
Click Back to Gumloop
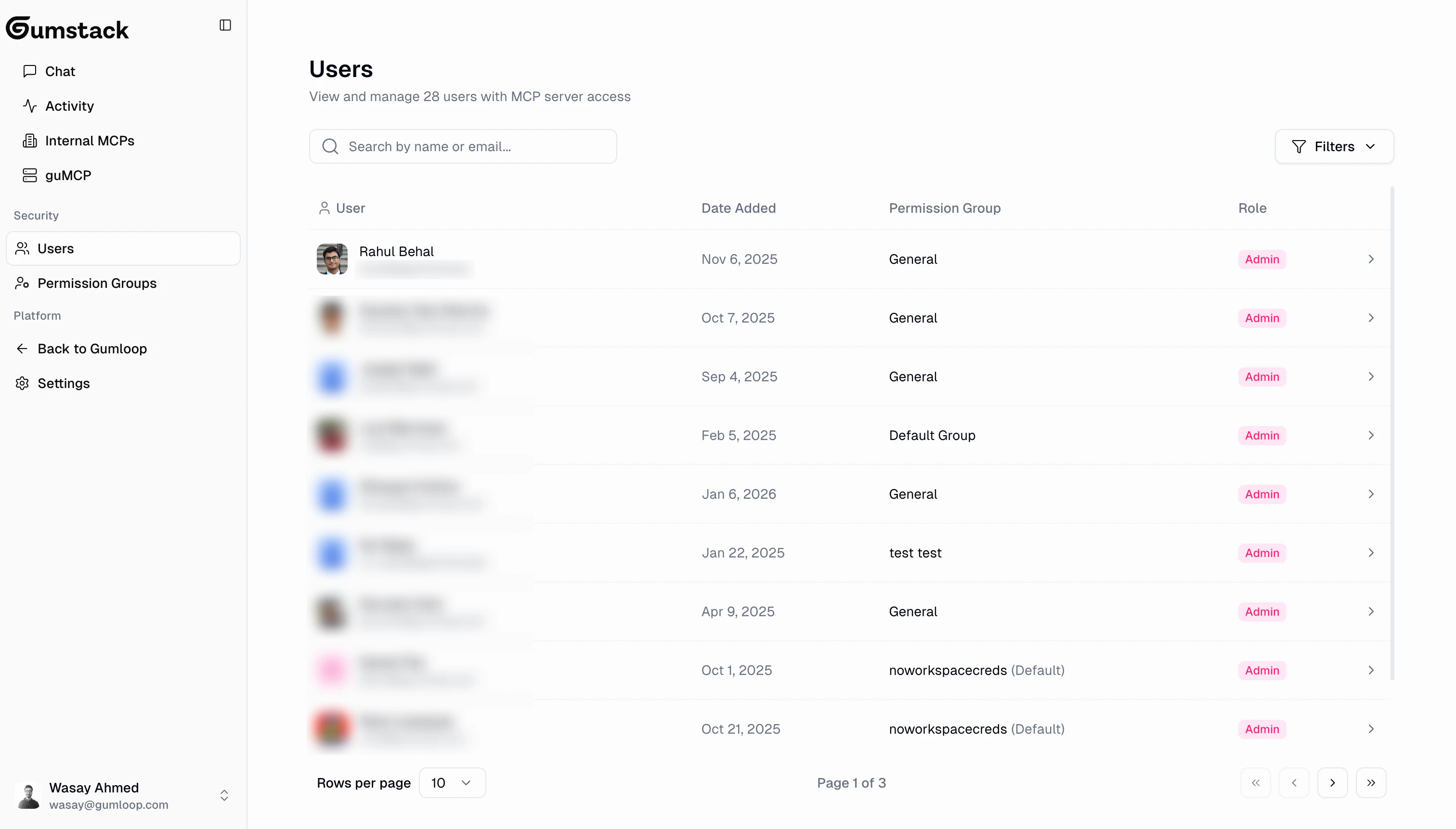(x=92, y=348)
